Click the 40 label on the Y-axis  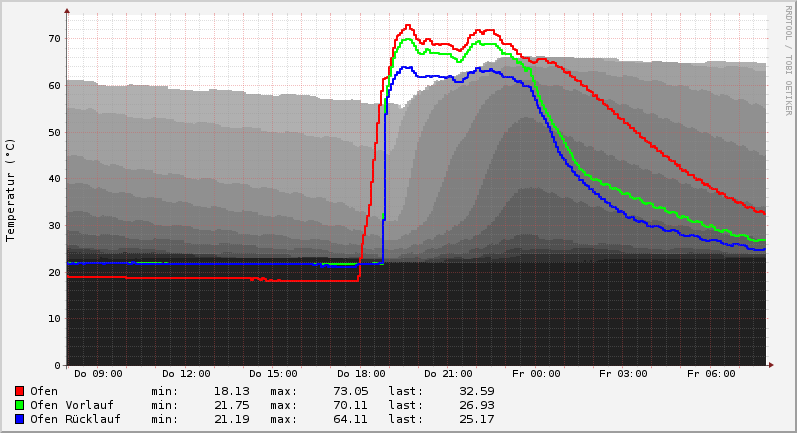point(53,179)
